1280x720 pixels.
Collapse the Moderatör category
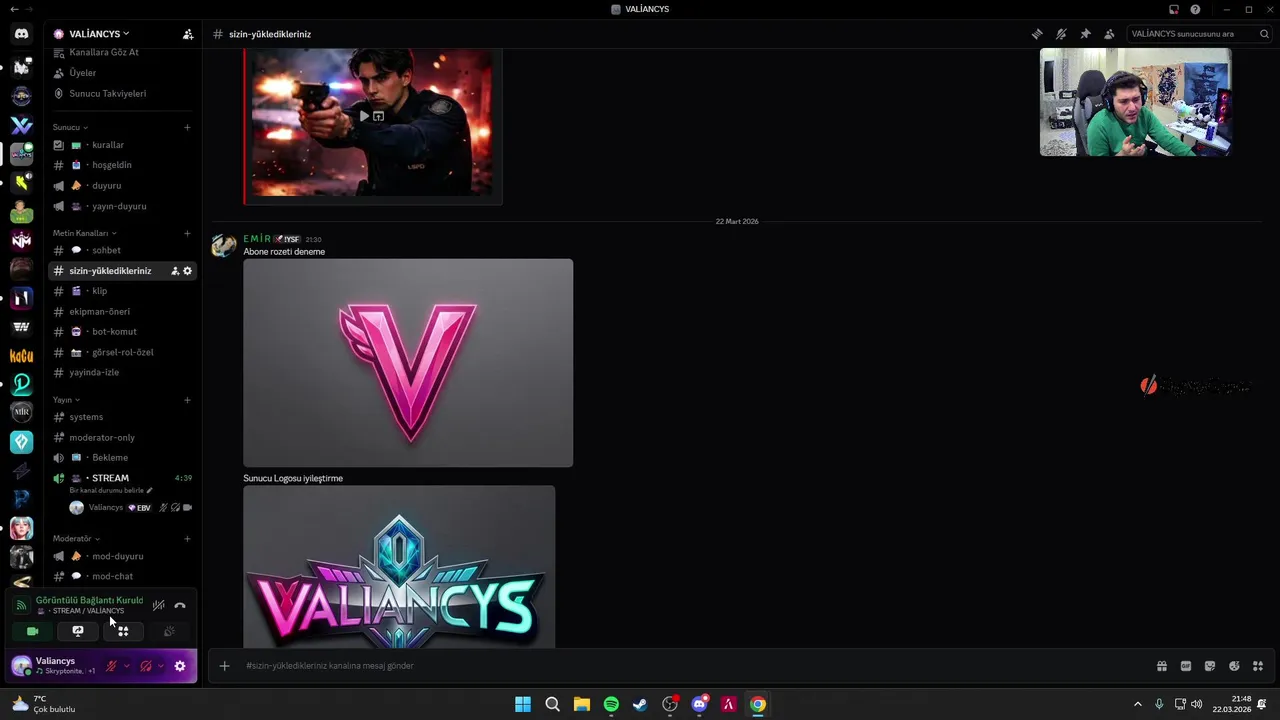click(x=76, y=539)
